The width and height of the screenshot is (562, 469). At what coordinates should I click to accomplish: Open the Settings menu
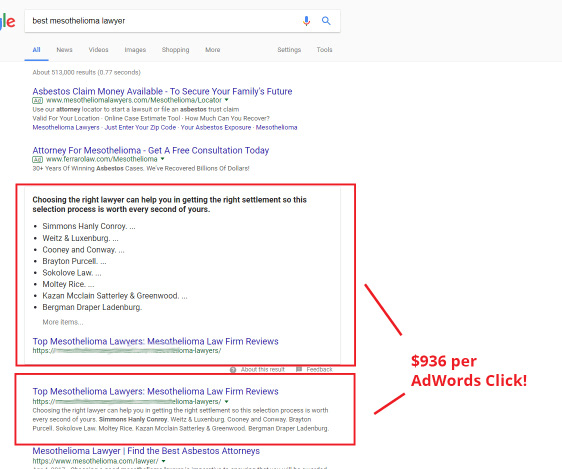(289, 50)
